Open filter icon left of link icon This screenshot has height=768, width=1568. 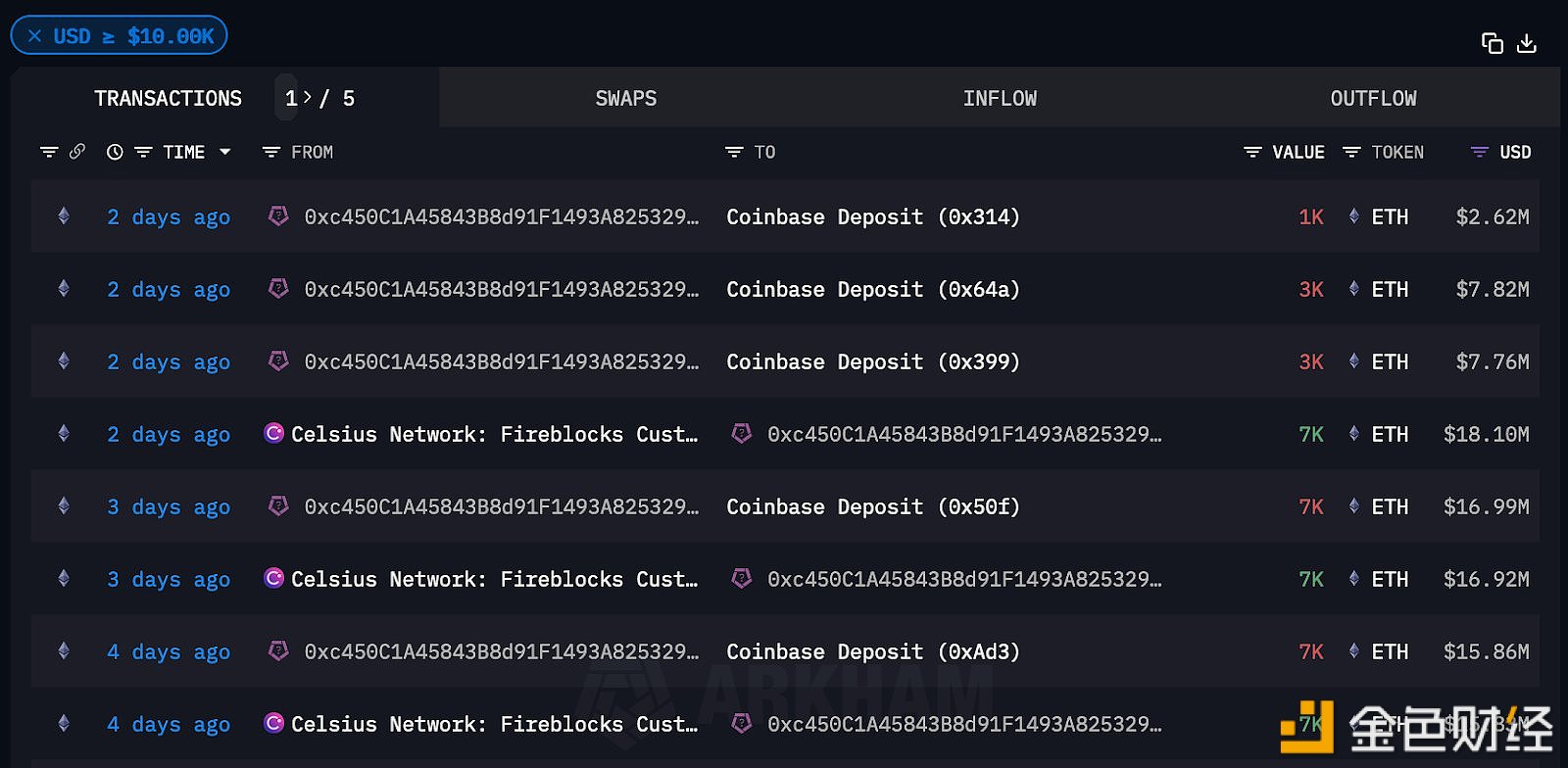pyautogui.click(x=49, y=152)
